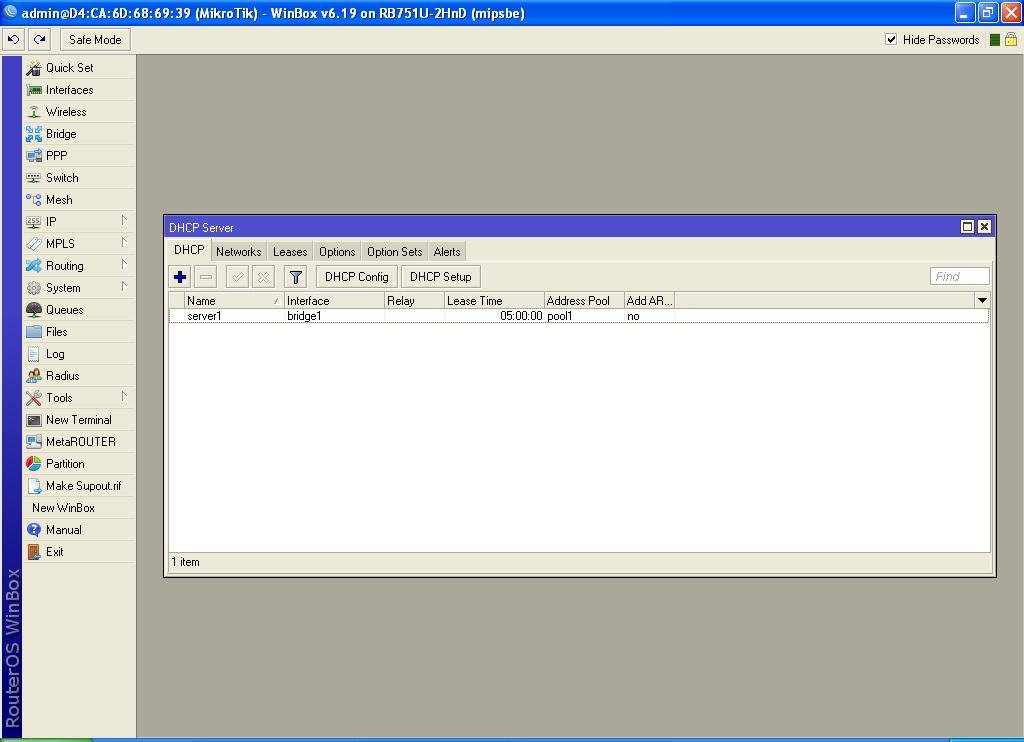Enable the selected DHCP server with check icon
This screenshot has height=742, width=1024.
(237, 277)
